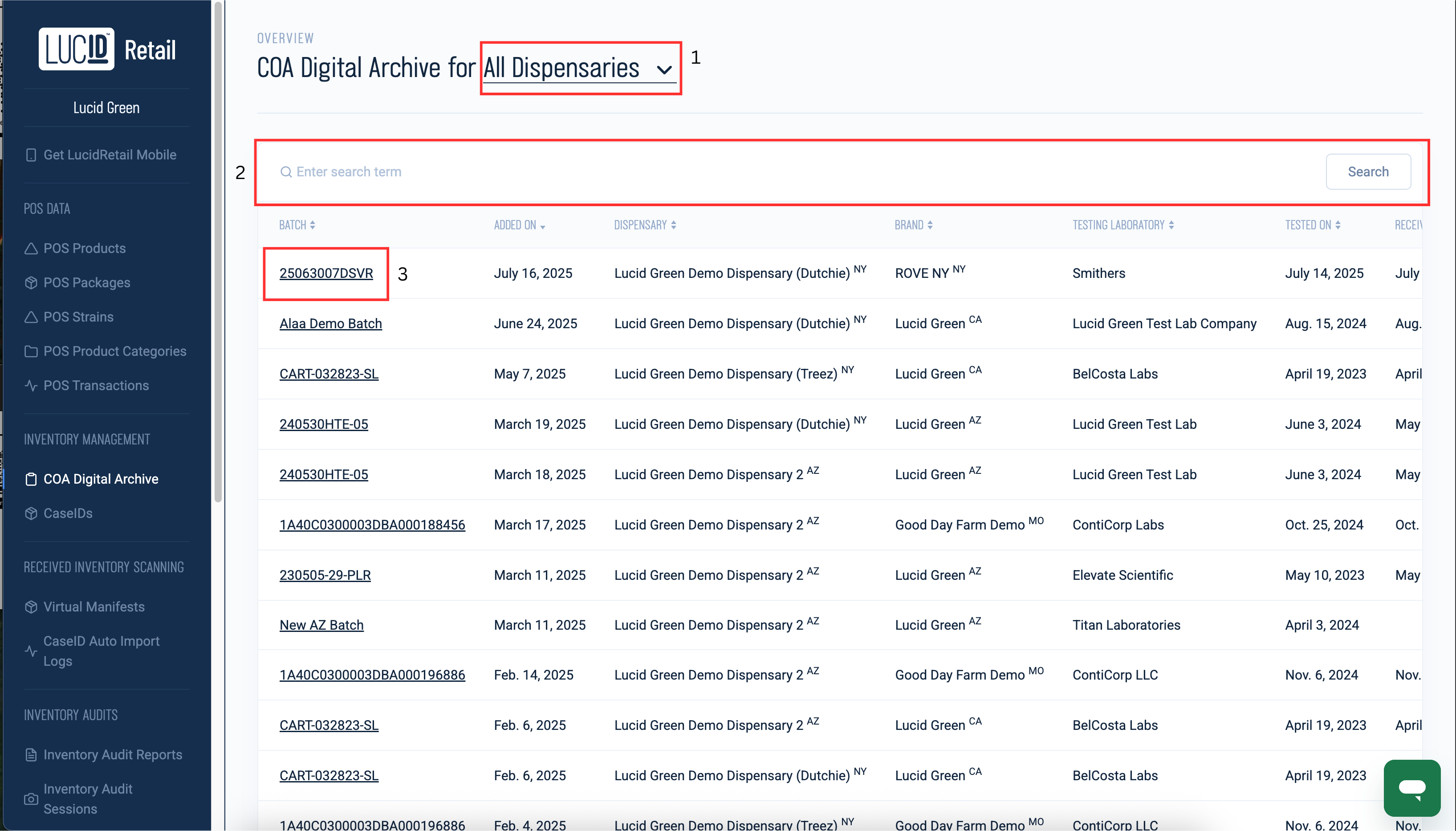1456x831 pixels.
Task: Open the New AZ Batch link
Action: click(321, 625)
